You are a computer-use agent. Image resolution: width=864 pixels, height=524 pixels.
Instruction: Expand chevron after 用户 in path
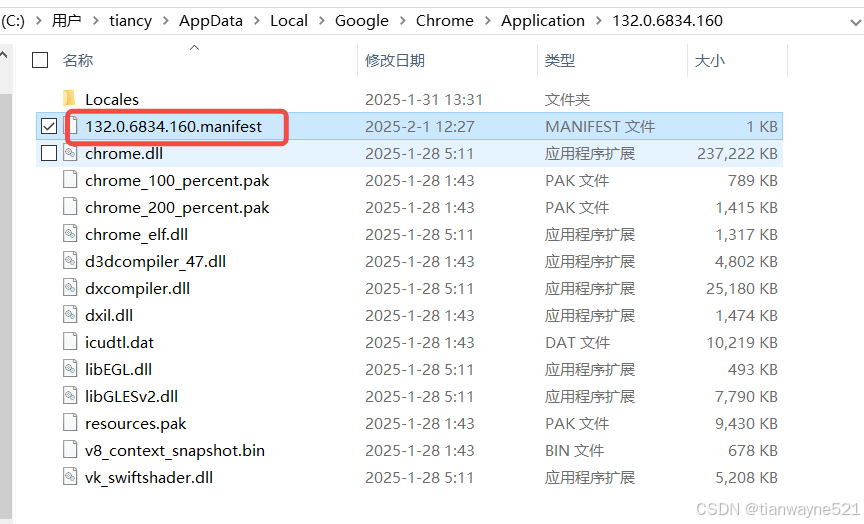coord(96,21)
